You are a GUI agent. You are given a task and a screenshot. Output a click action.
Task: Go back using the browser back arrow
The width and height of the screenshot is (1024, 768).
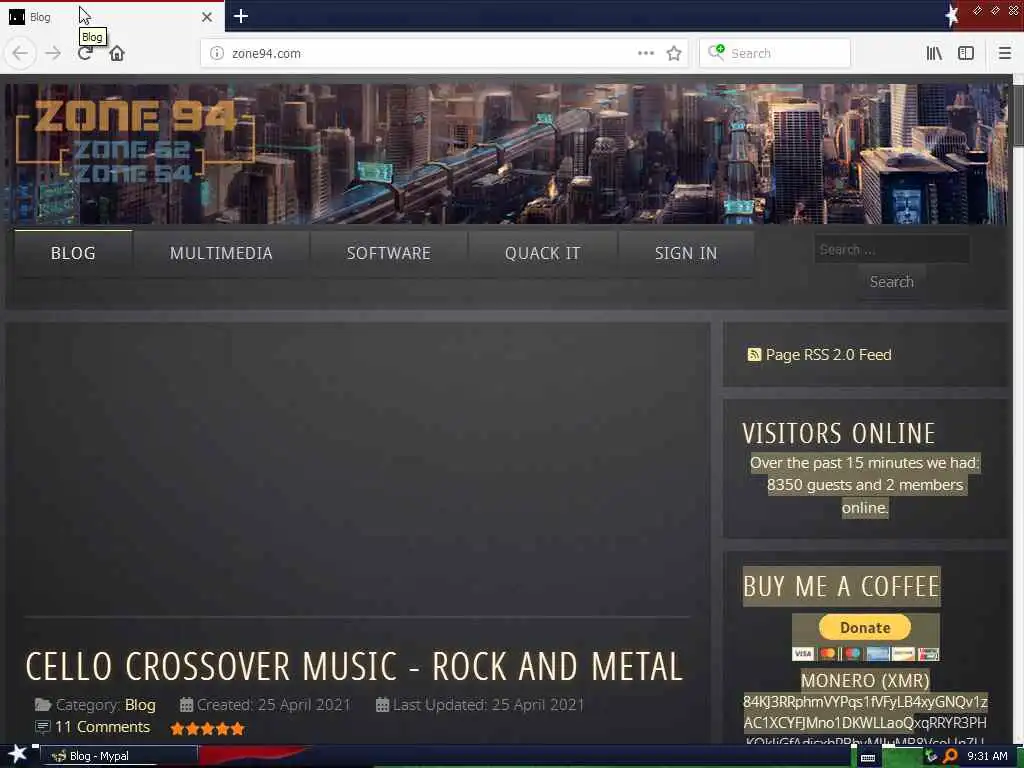pos(20,53)
